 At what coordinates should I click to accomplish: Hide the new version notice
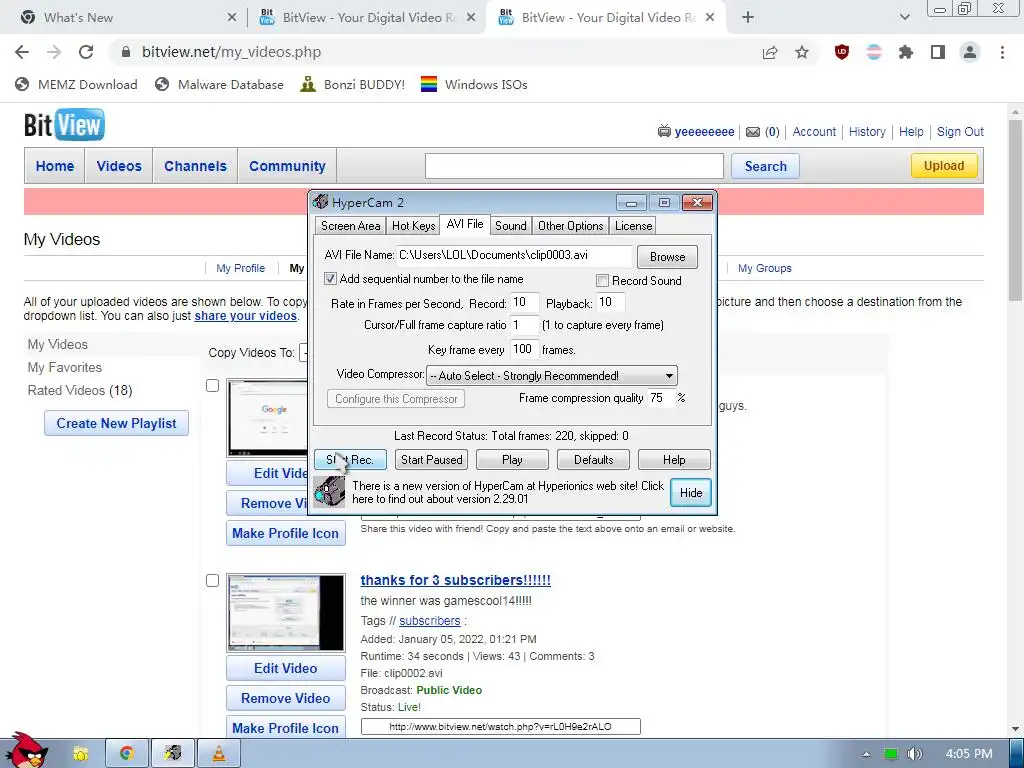pyautogui.click(x=690, y=492)
